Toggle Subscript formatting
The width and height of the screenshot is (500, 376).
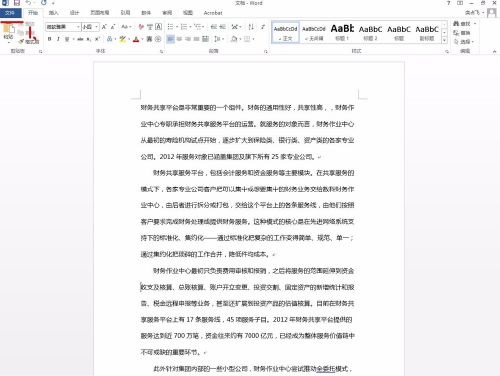tap(89, 39)
